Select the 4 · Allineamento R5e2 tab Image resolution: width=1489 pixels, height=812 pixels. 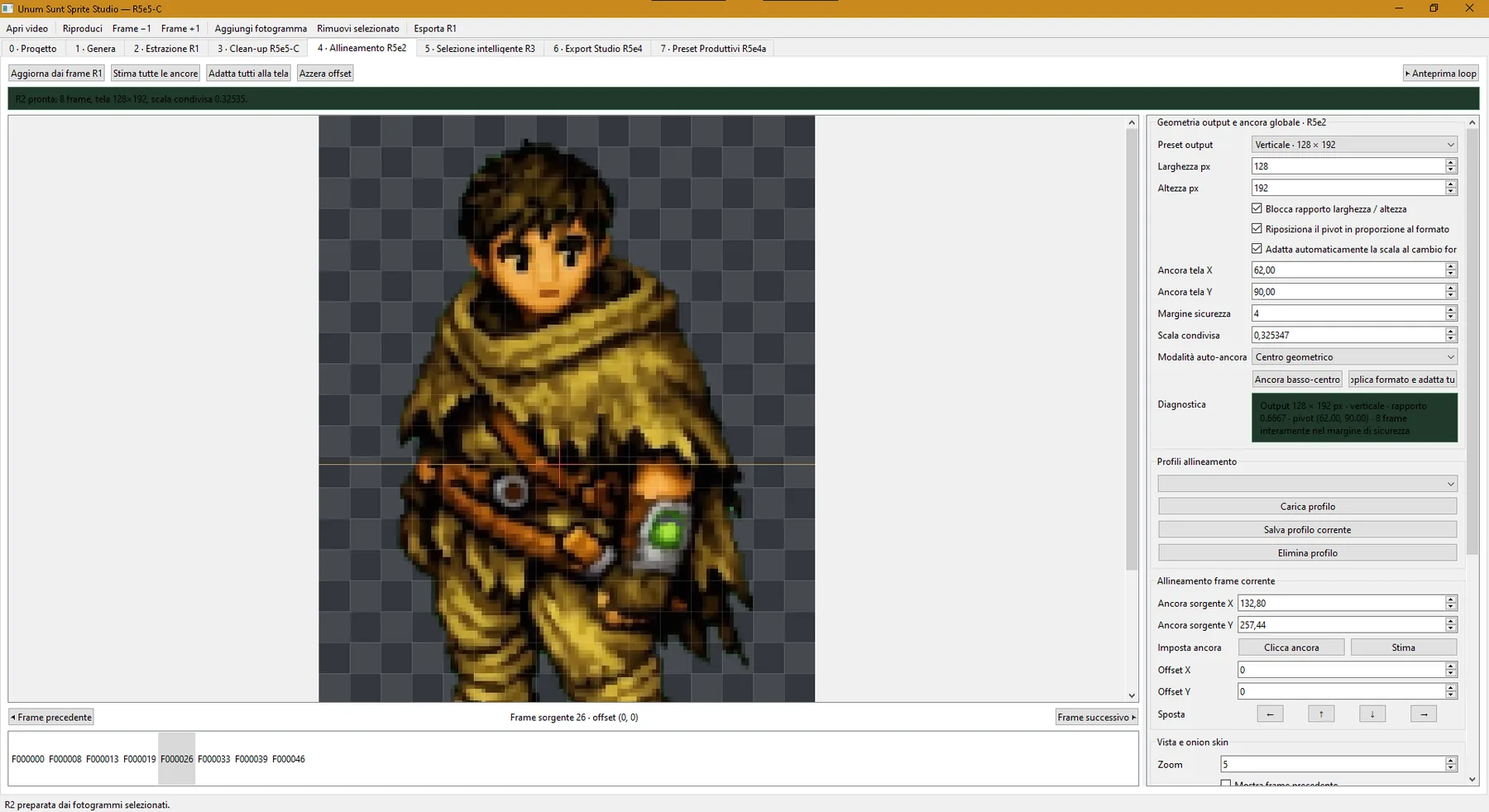click(x=361, y=48)
